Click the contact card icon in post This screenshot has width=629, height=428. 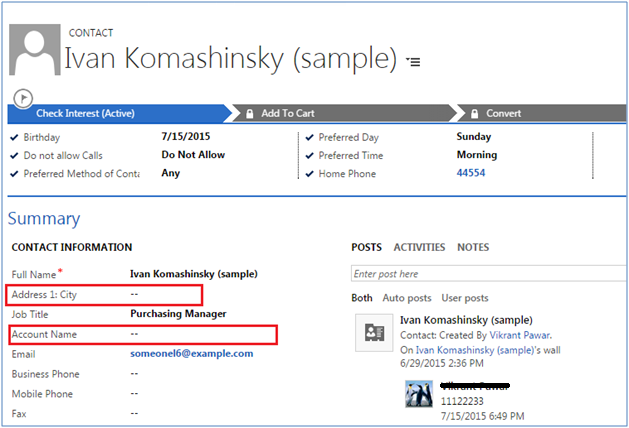coord(374,333)
